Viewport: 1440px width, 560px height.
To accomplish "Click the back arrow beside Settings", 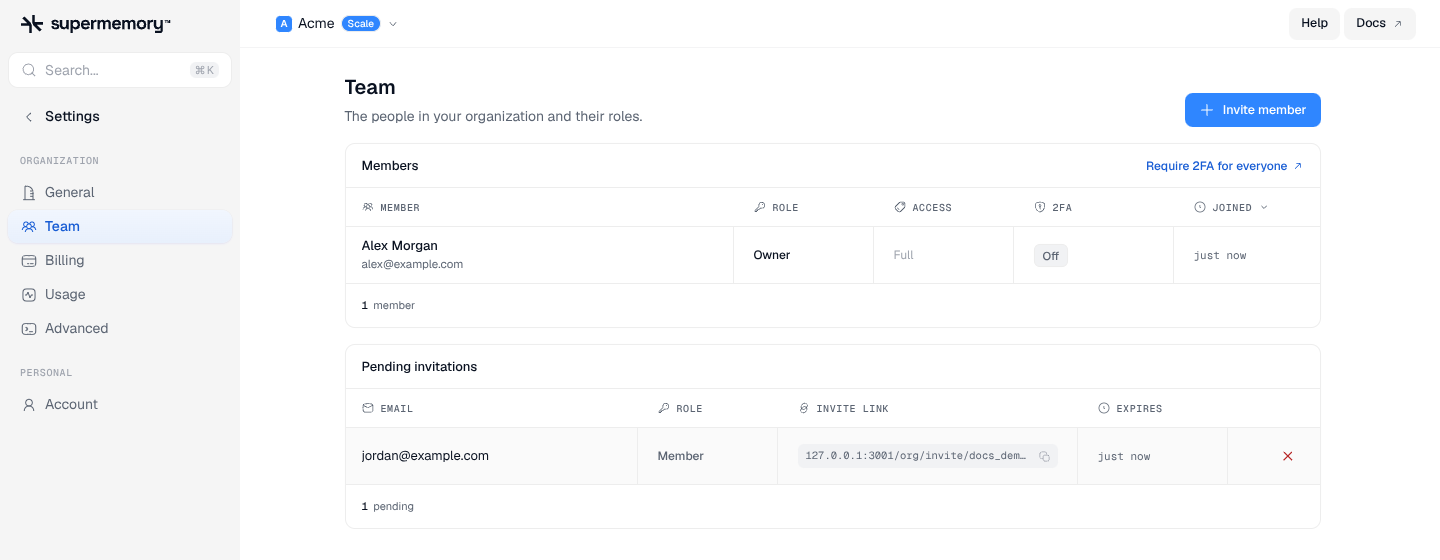I will 29,116.
